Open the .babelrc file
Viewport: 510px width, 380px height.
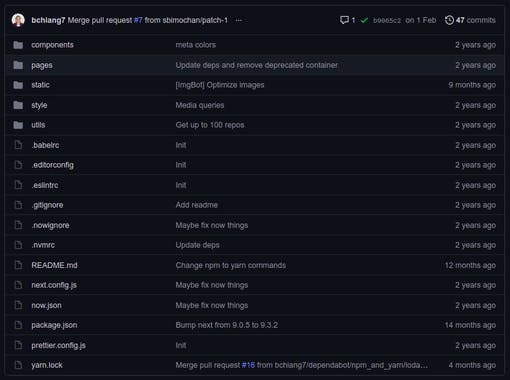(x=45, y=145)
